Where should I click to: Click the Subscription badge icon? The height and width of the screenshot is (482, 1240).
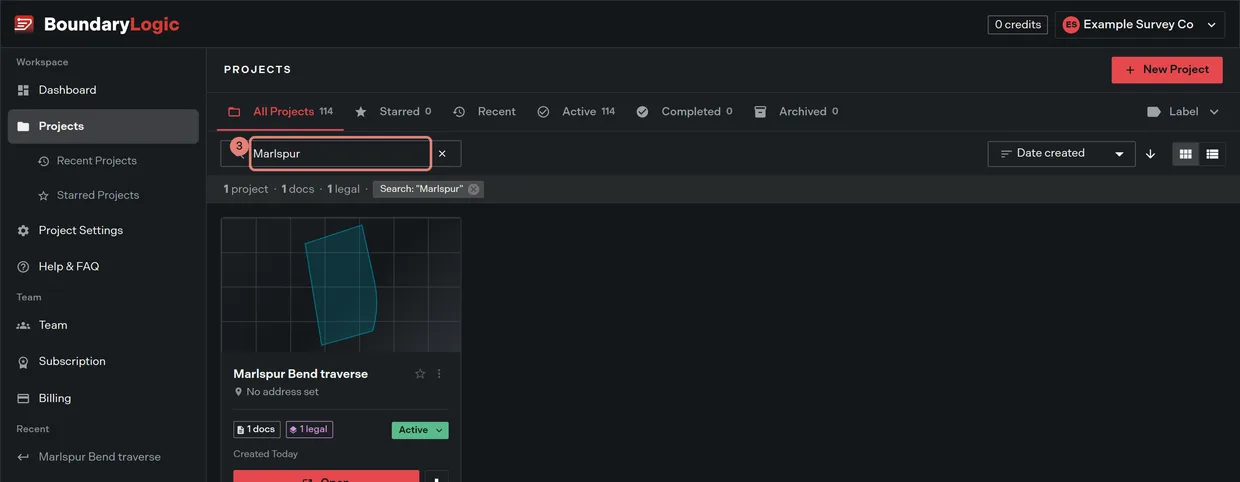click(x=24, y=362)
